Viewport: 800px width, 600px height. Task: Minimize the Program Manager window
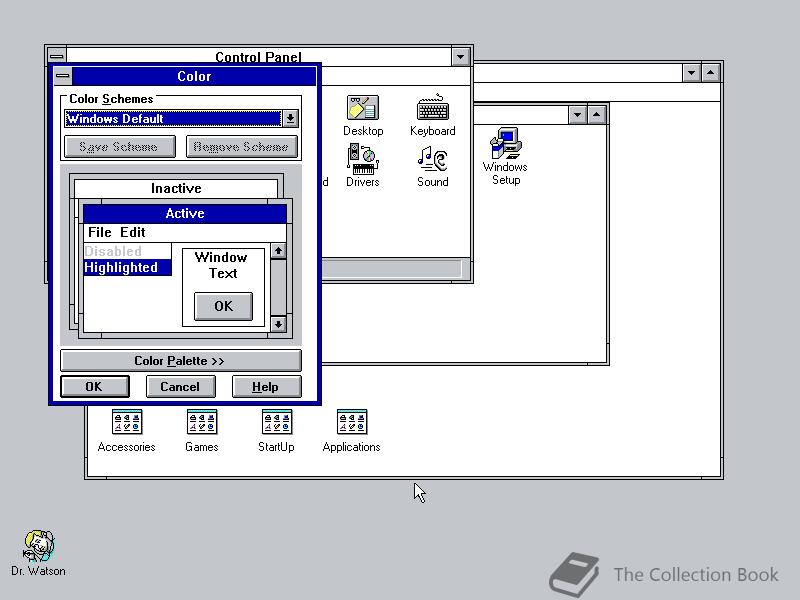pos(691,72)
